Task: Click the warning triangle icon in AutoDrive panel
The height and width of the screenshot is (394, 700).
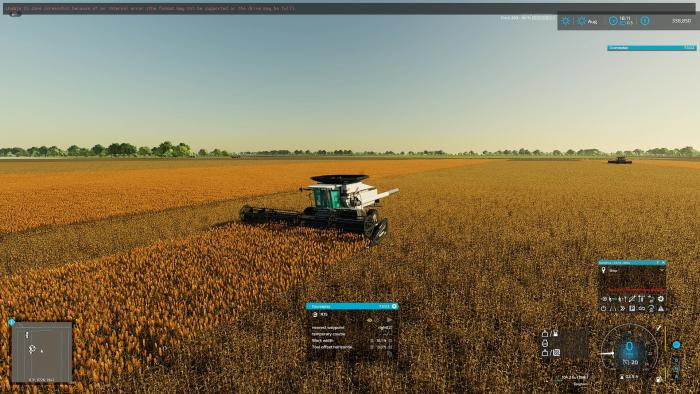Action: pos(661,309)
